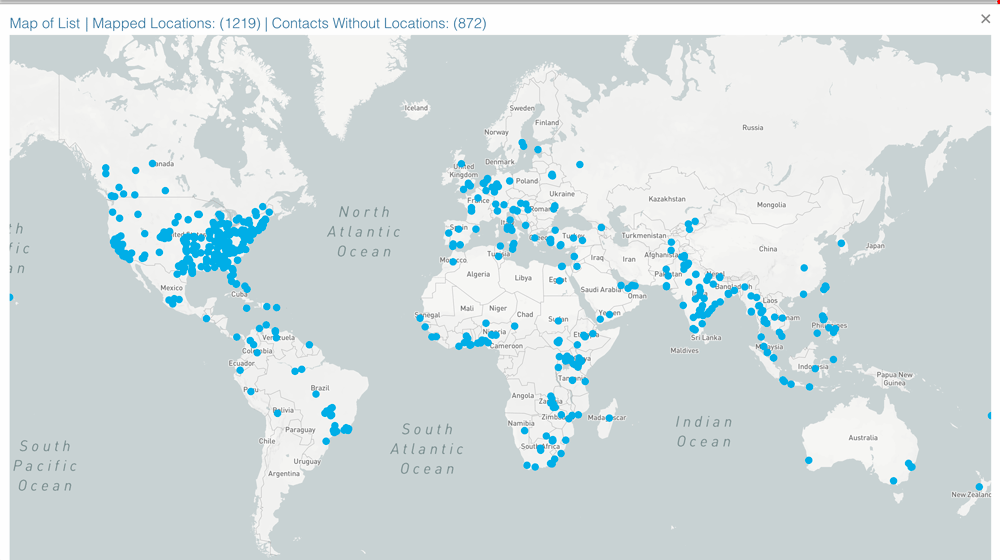Click the Niger country label
Image resolution: width=1000 pixels, height=560 pixels.
[498, 308]
